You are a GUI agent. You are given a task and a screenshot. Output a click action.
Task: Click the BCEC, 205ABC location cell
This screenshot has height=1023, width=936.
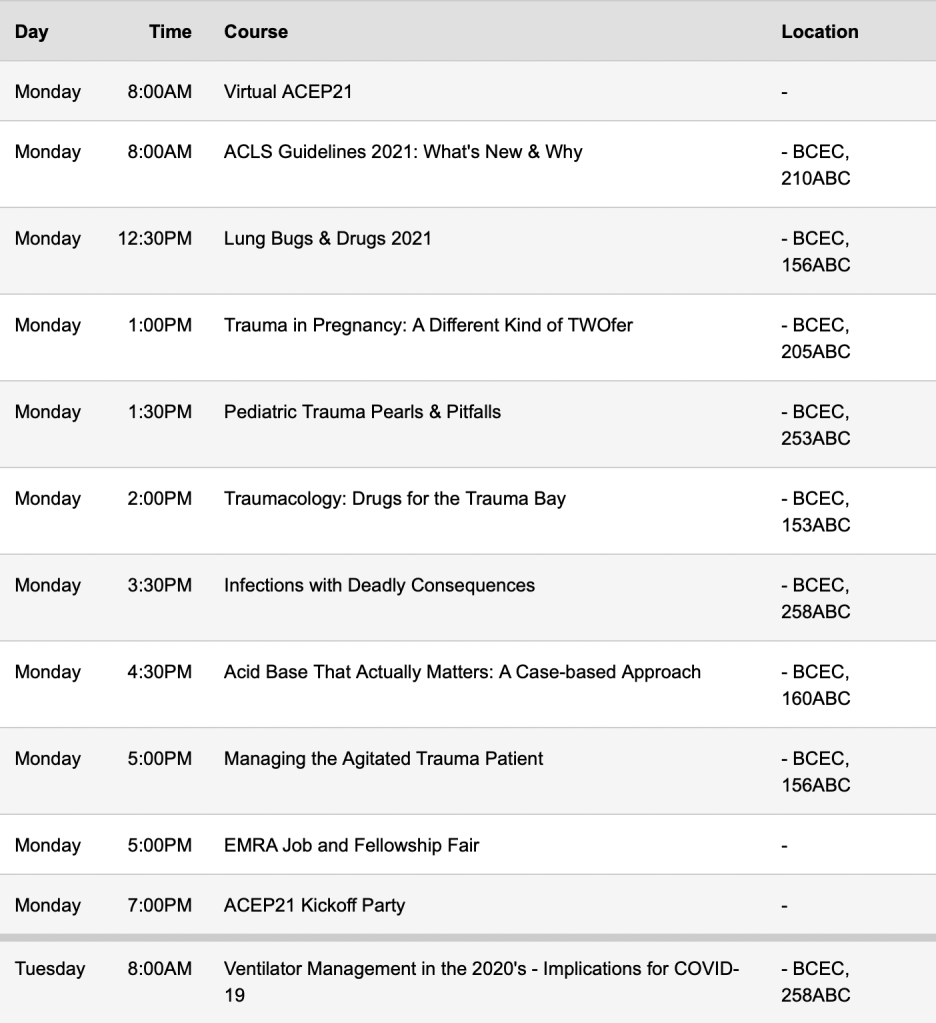point(816,338)
